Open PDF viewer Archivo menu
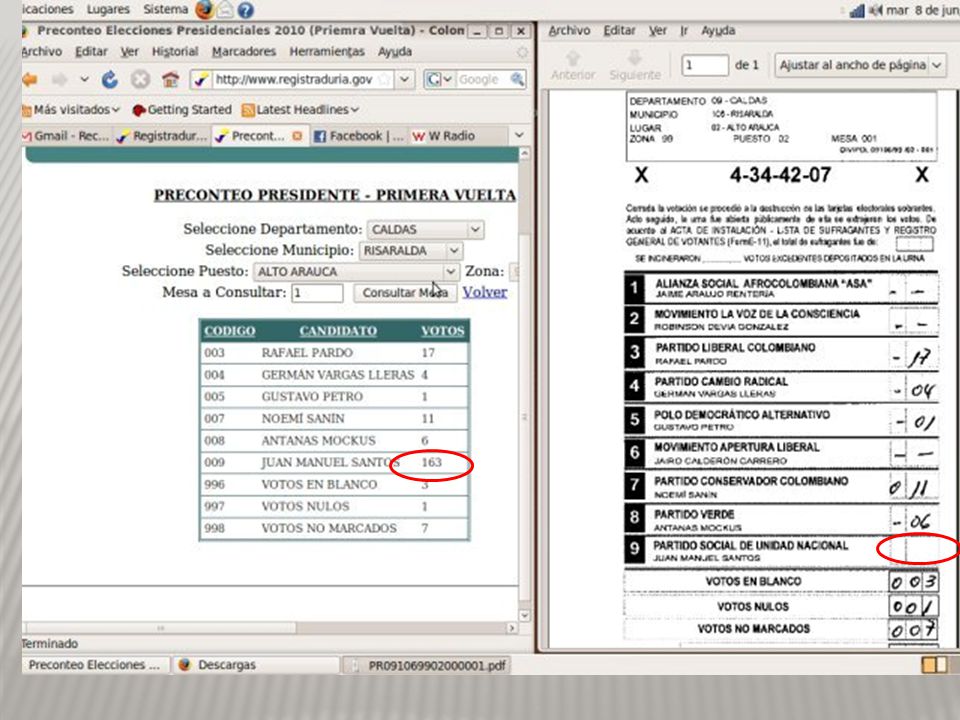 pos(569,31)
